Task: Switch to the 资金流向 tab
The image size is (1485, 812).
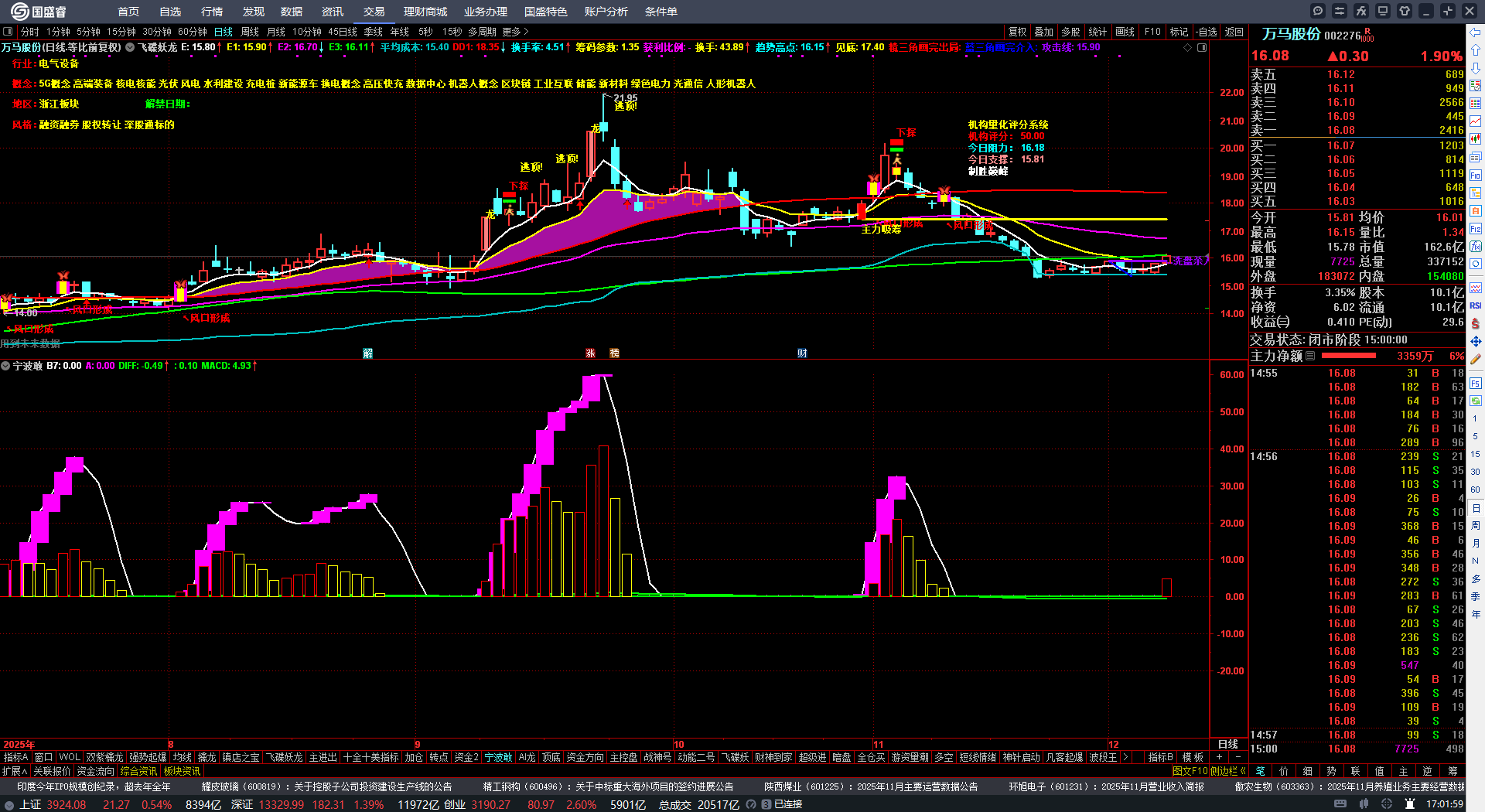Action: pos(96,771)
